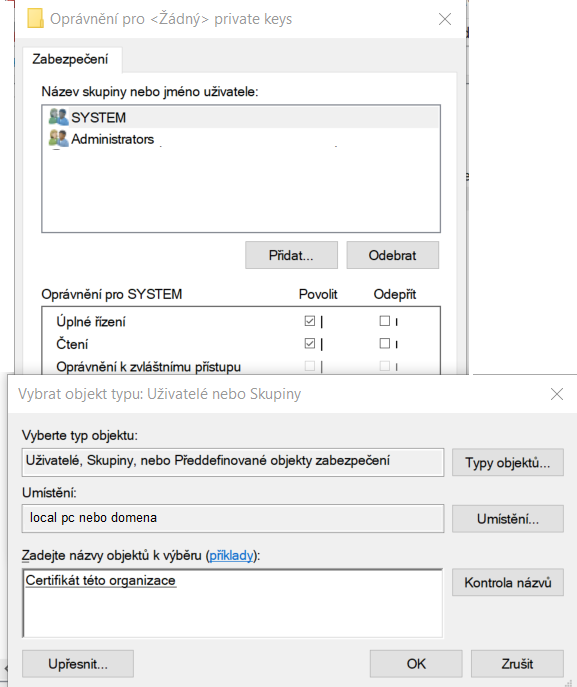
Task: Open the Typy objektů... chooser
Action: [x=508, y=462]
